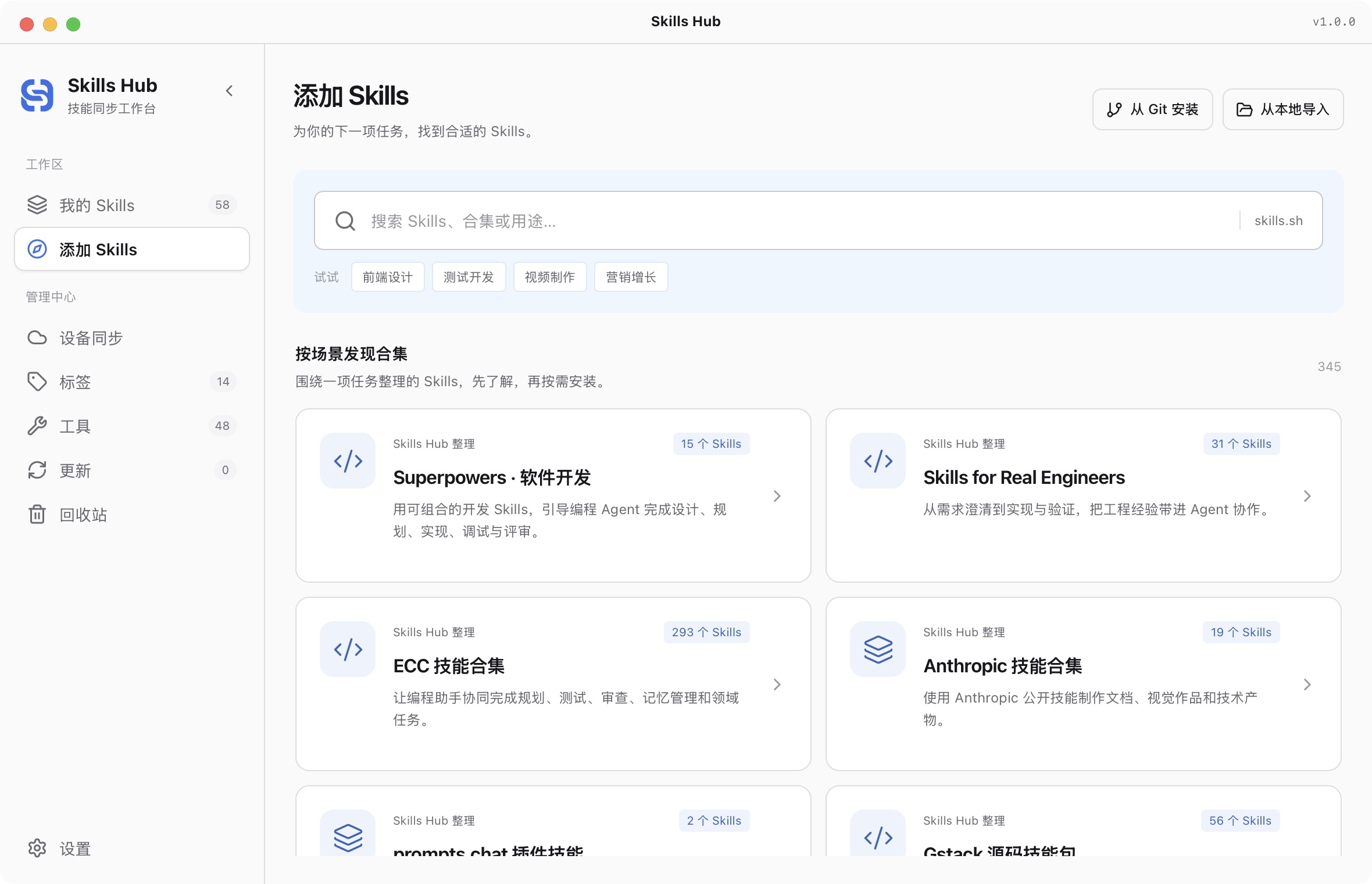The height and width of the screenshot is (884, 1372).
Task: Open the Superpowers · 软件开发 collection chevron
Action: pos(777,496)
